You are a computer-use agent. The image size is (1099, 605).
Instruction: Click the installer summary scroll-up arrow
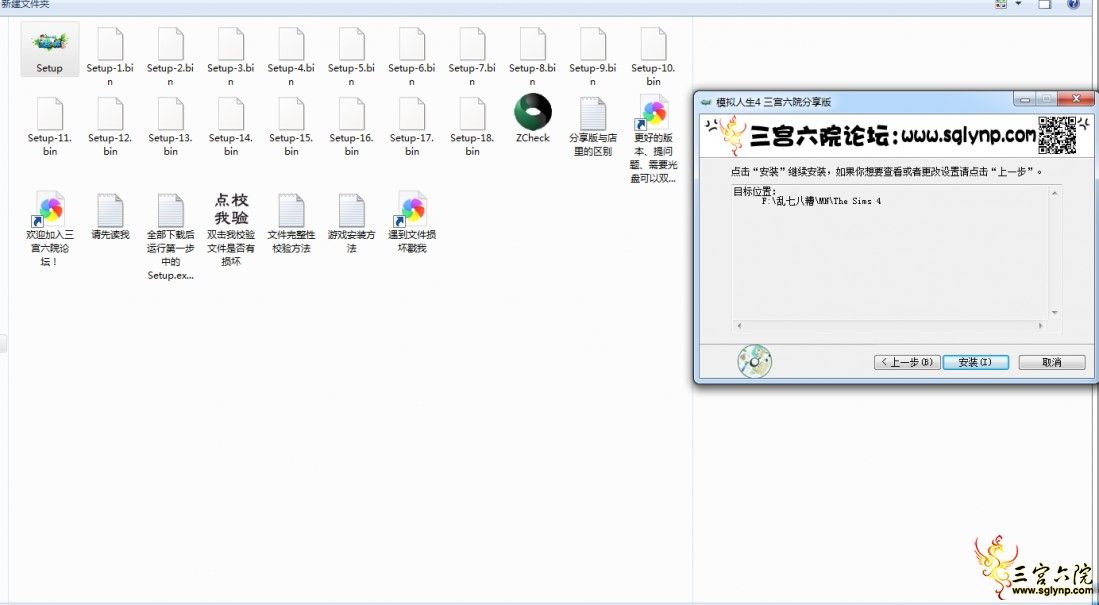[x=1055, y=193]
